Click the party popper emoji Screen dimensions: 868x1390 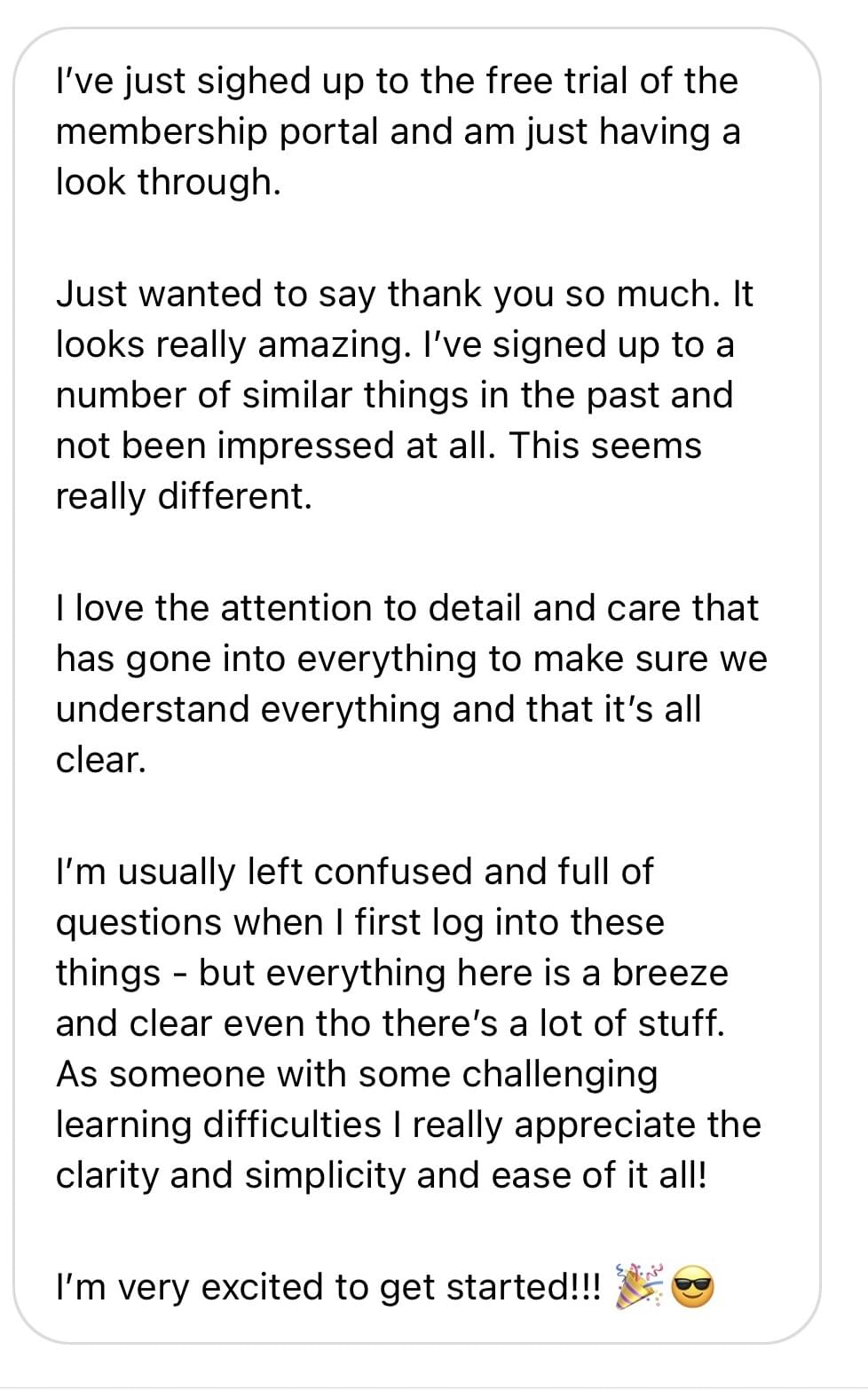[x=639, y=1285]
